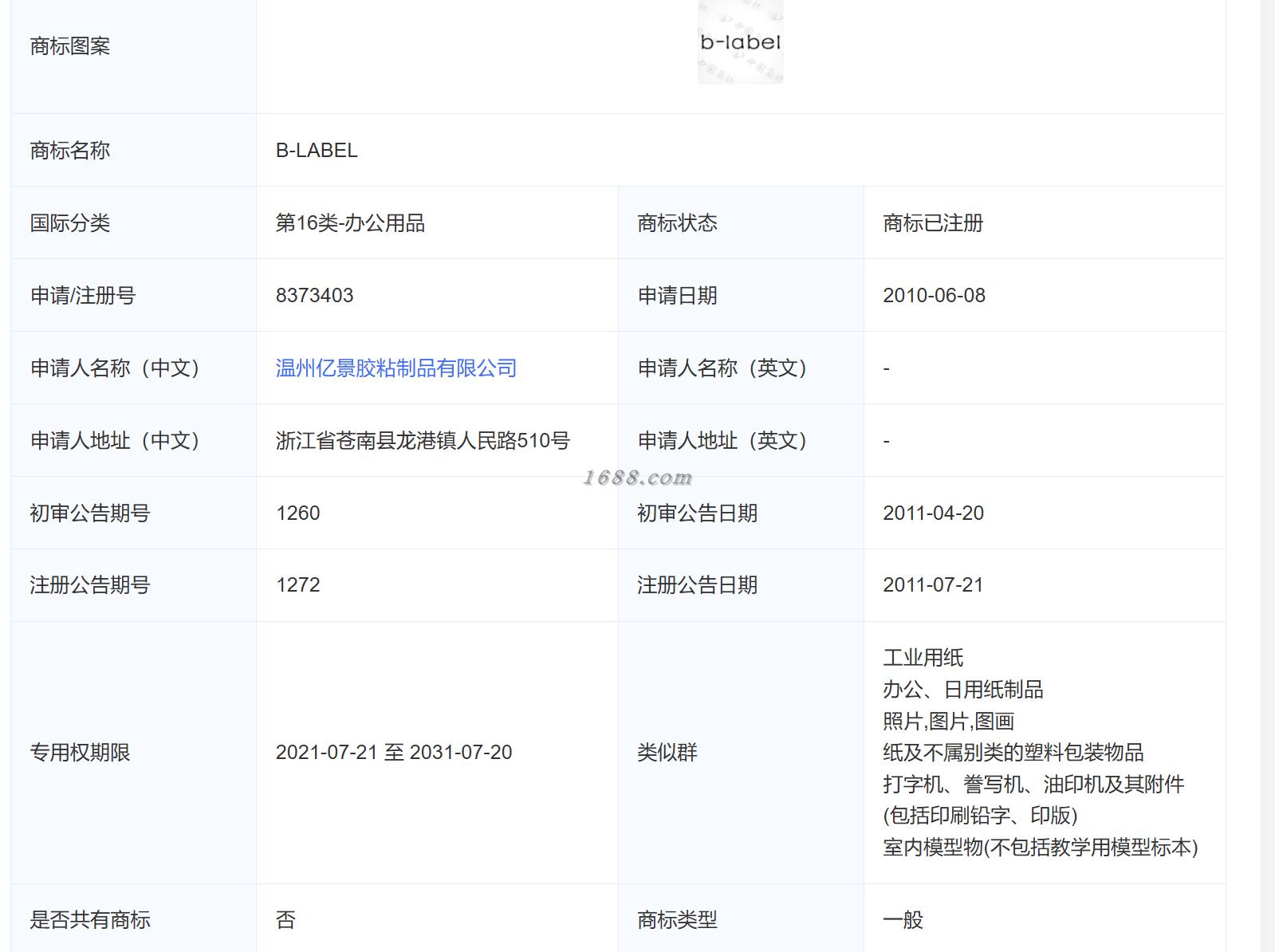The image size is (1275, 952).
Task: Select preliminary announcement date 2011-04-20
Action: pos(933,513)
